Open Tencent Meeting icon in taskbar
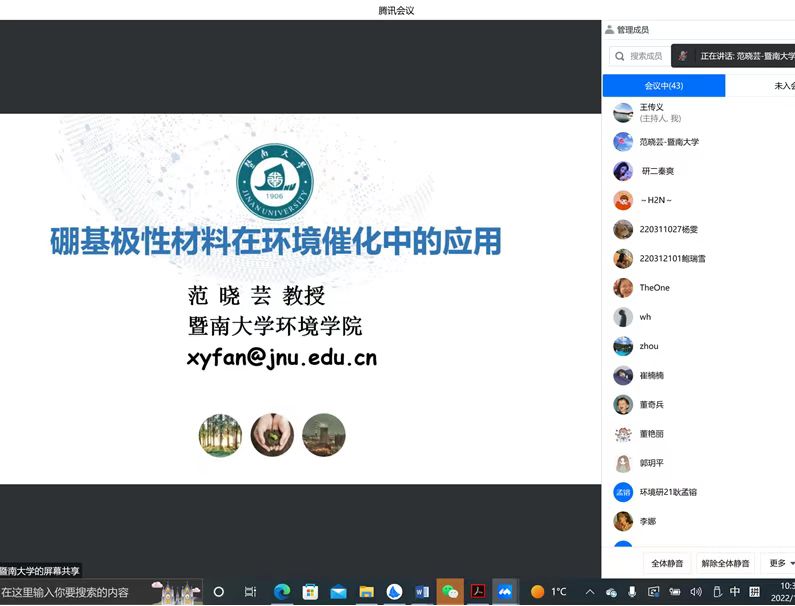Image resolution: width=795 pixels, height=606 pixels. [505, 591]
